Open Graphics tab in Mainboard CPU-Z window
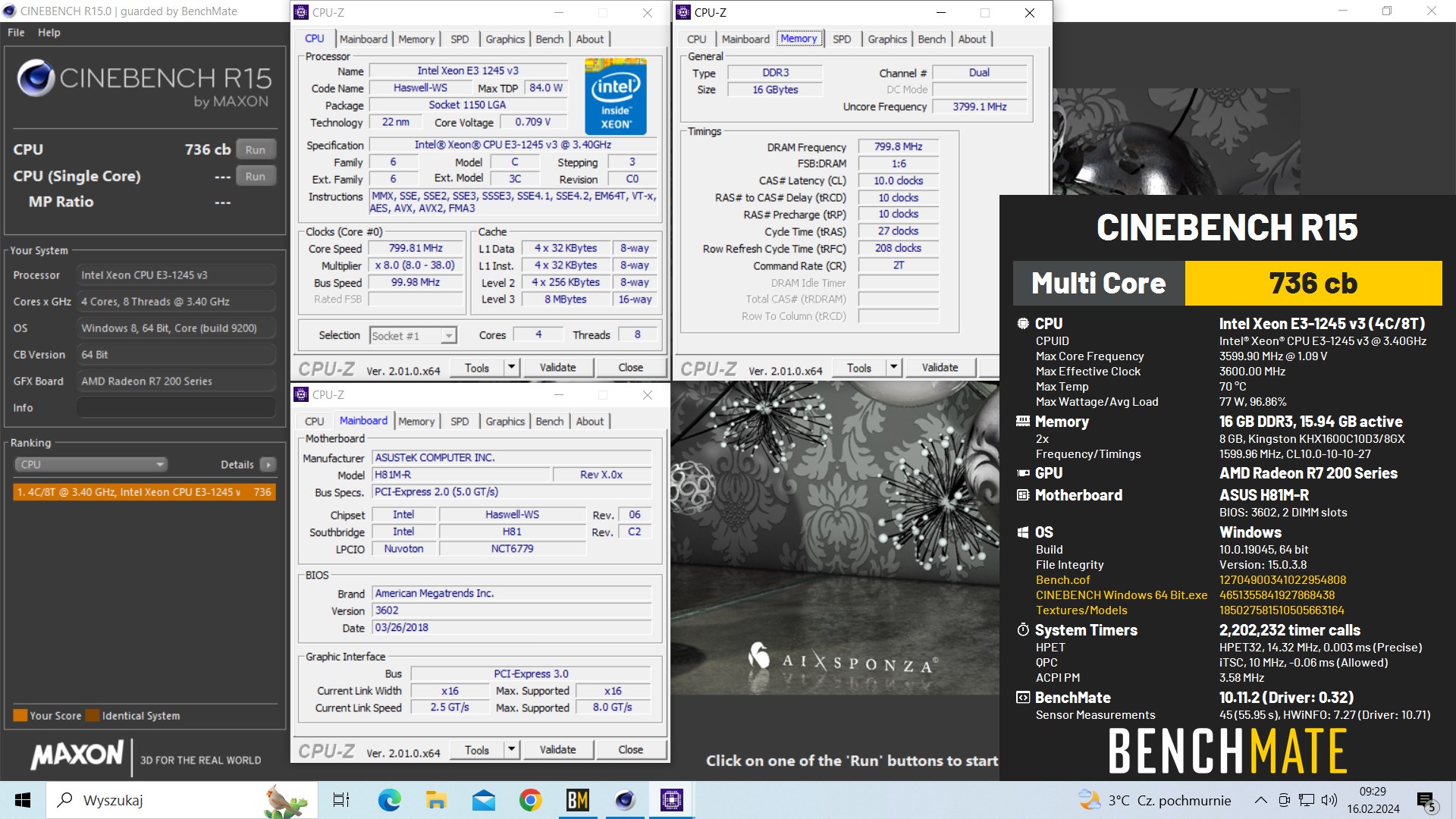This screenshot has height=819, width=1456. coord(505,421)
